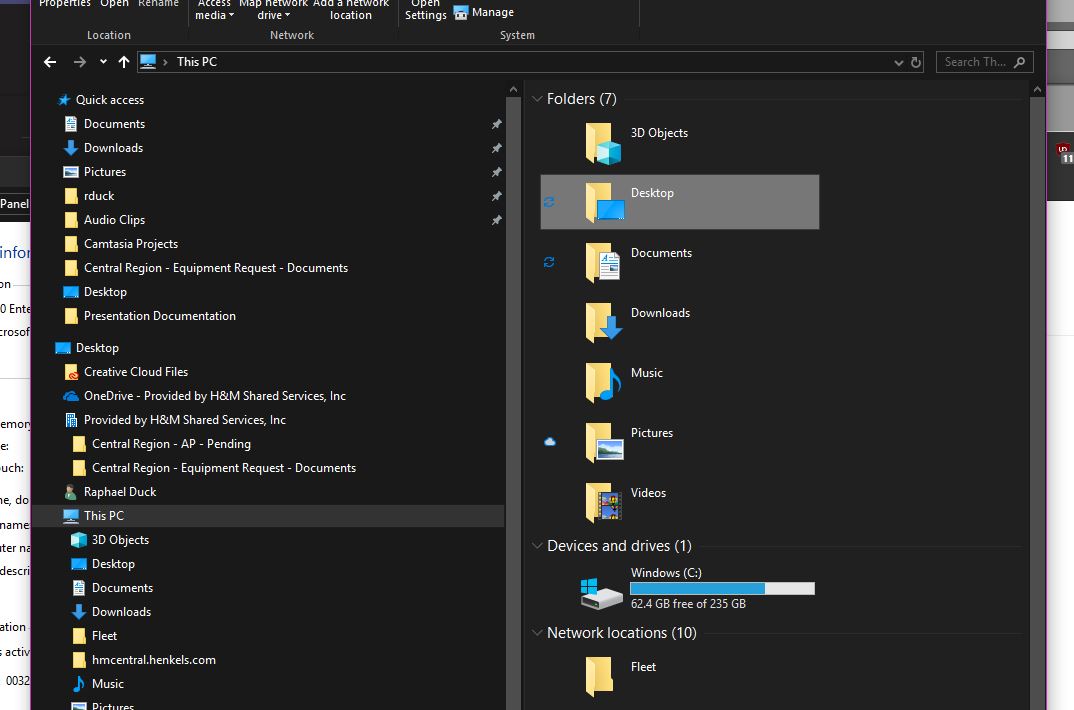Select the Downloads folder icon in Folders group
1074x710 pixels.
pyautogui.click(x=603, y=322)
